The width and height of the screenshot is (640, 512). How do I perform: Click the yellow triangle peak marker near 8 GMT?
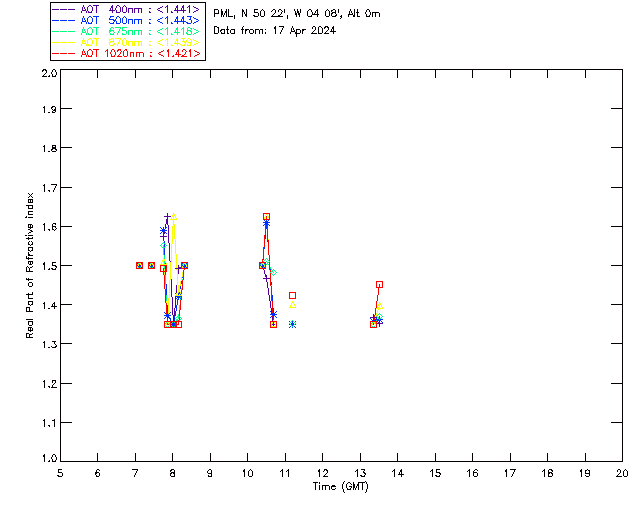click(x=173, y=217)
